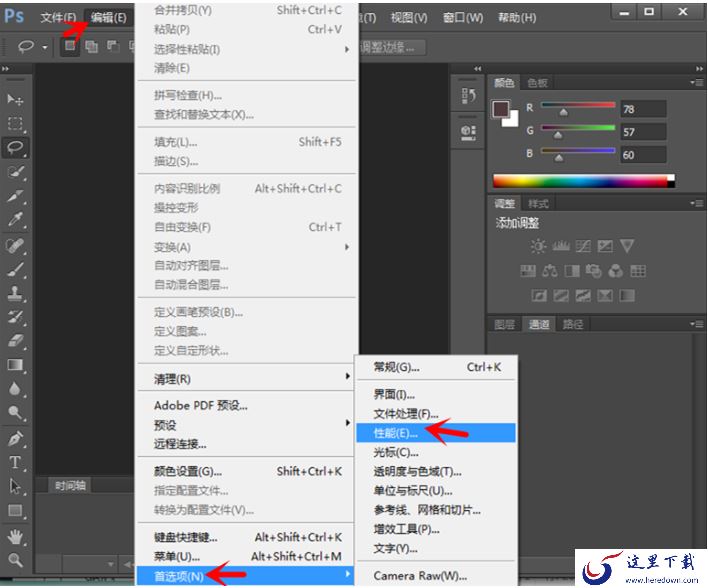Screen dimensions: 708x588
Task: Select the Zoom tool
Action: (x=15, y=560)
